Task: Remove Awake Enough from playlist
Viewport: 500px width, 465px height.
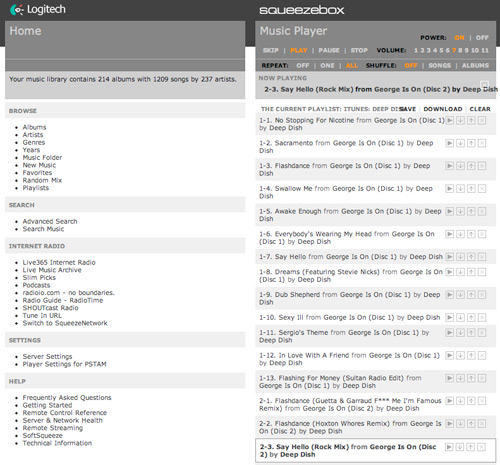Action: point(482,211)
